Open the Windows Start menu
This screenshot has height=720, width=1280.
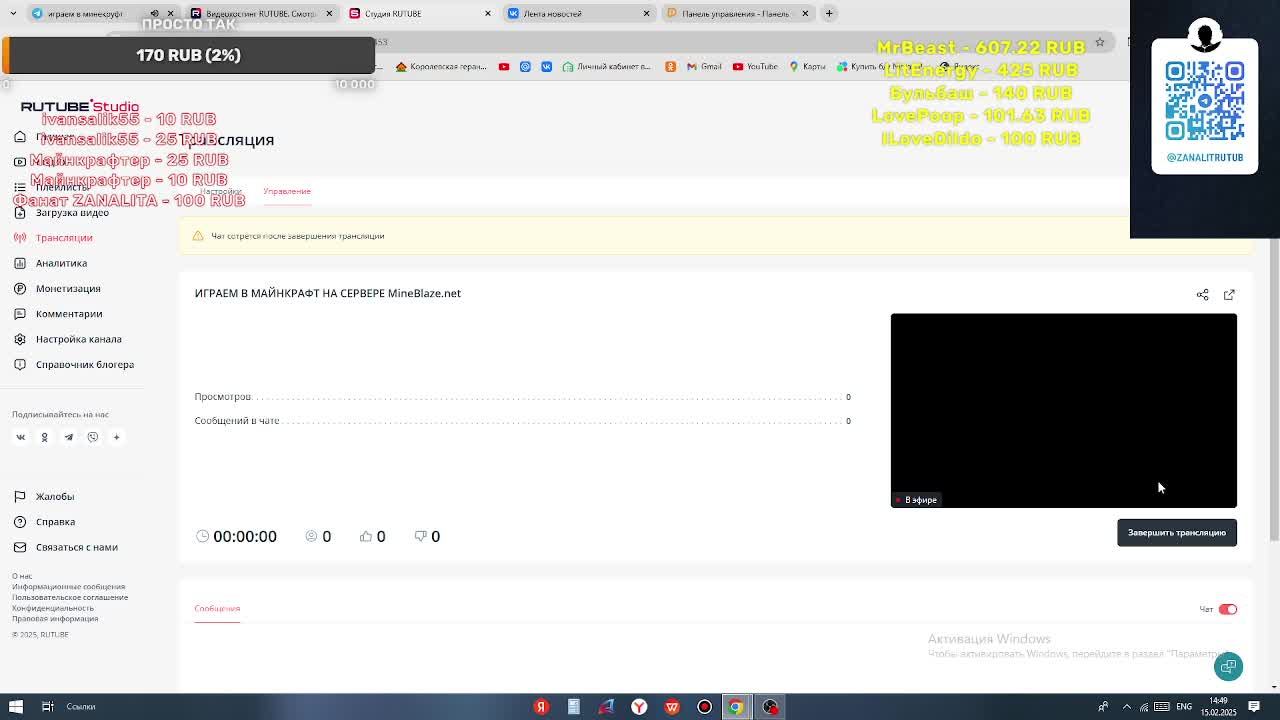coord(16,707)
